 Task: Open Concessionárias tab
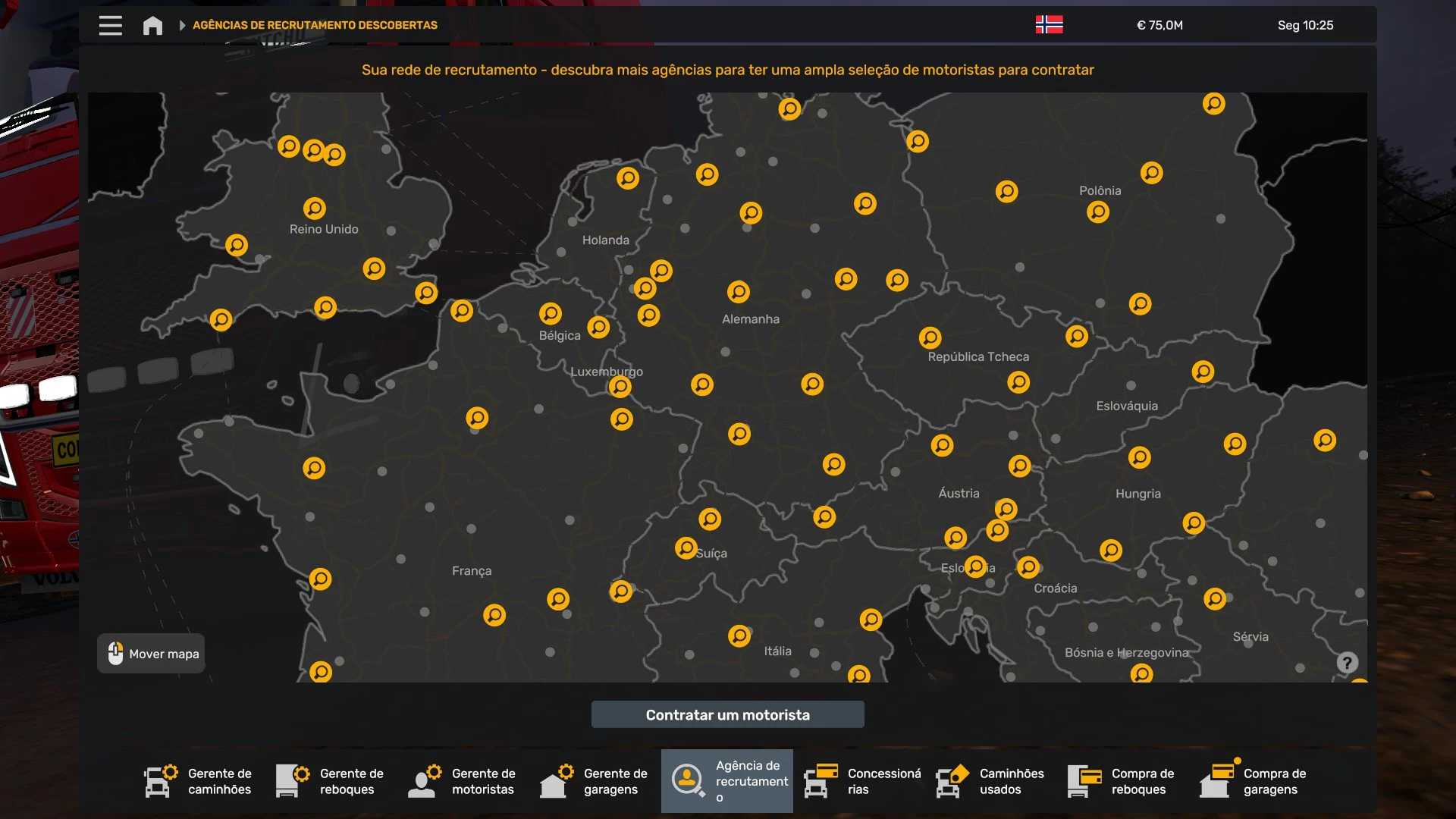[x=862, y=781]
